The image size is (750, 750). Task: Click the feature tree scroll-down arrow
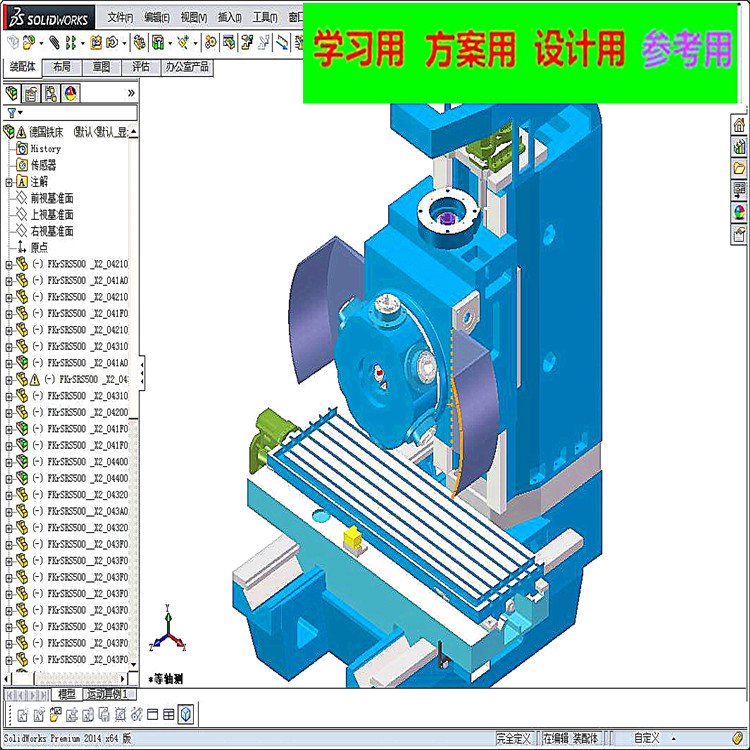(133, 664)
